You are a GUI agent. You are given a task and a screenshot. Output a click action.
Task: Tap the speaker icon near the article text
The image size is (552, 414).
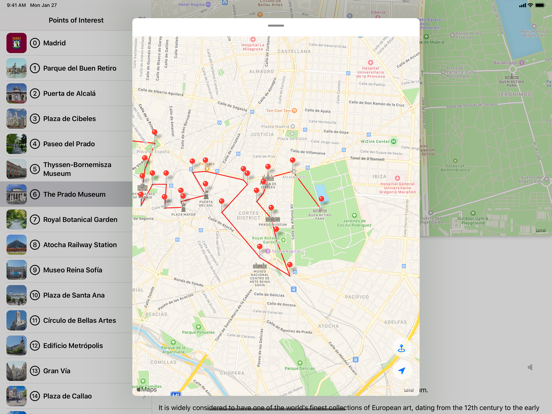530,367
